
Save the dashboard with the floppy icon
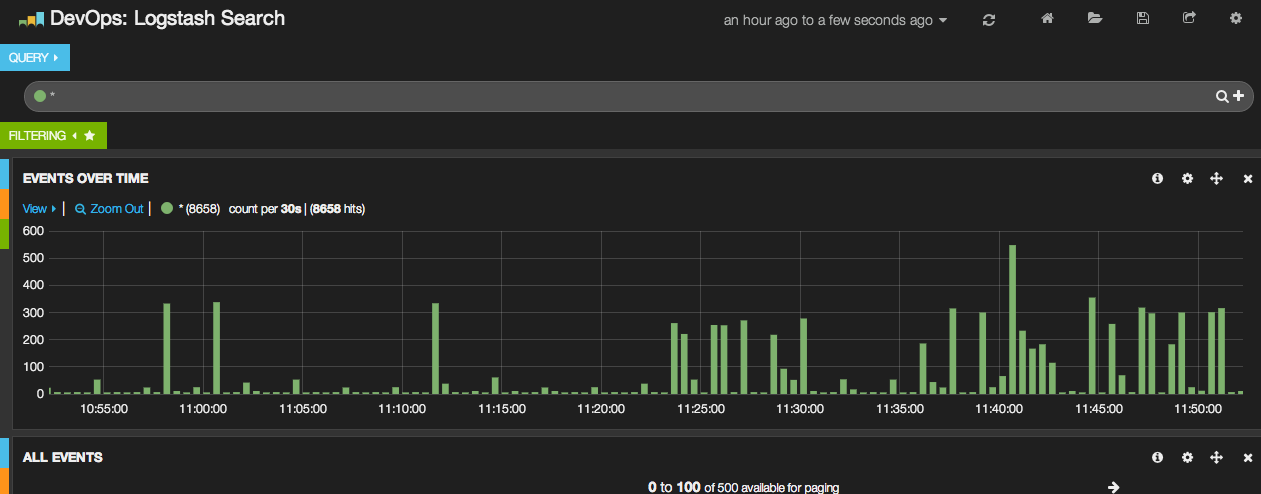pyautogui.click(x=1143, y=18)
